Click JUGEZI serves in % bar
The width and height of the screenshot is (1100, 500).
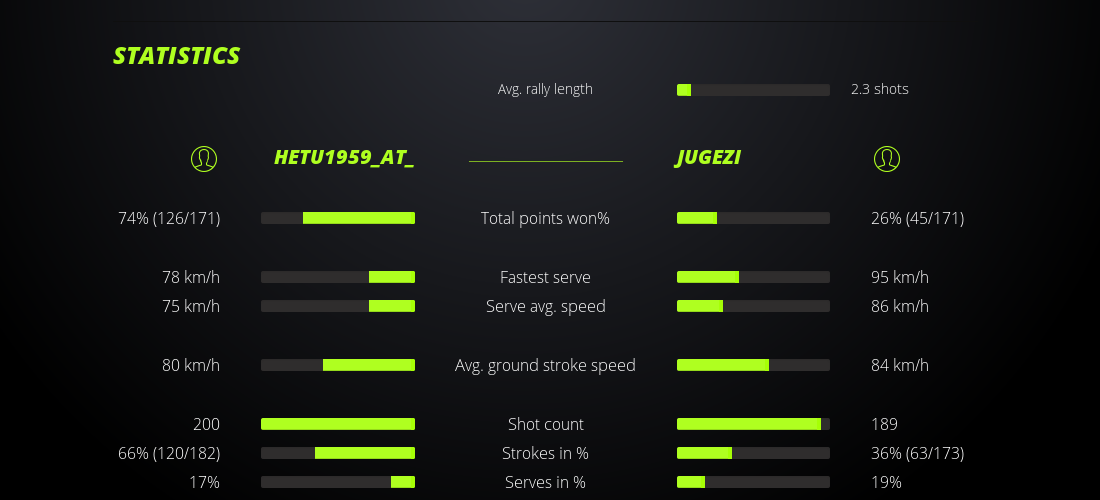(x=753, y=482)
